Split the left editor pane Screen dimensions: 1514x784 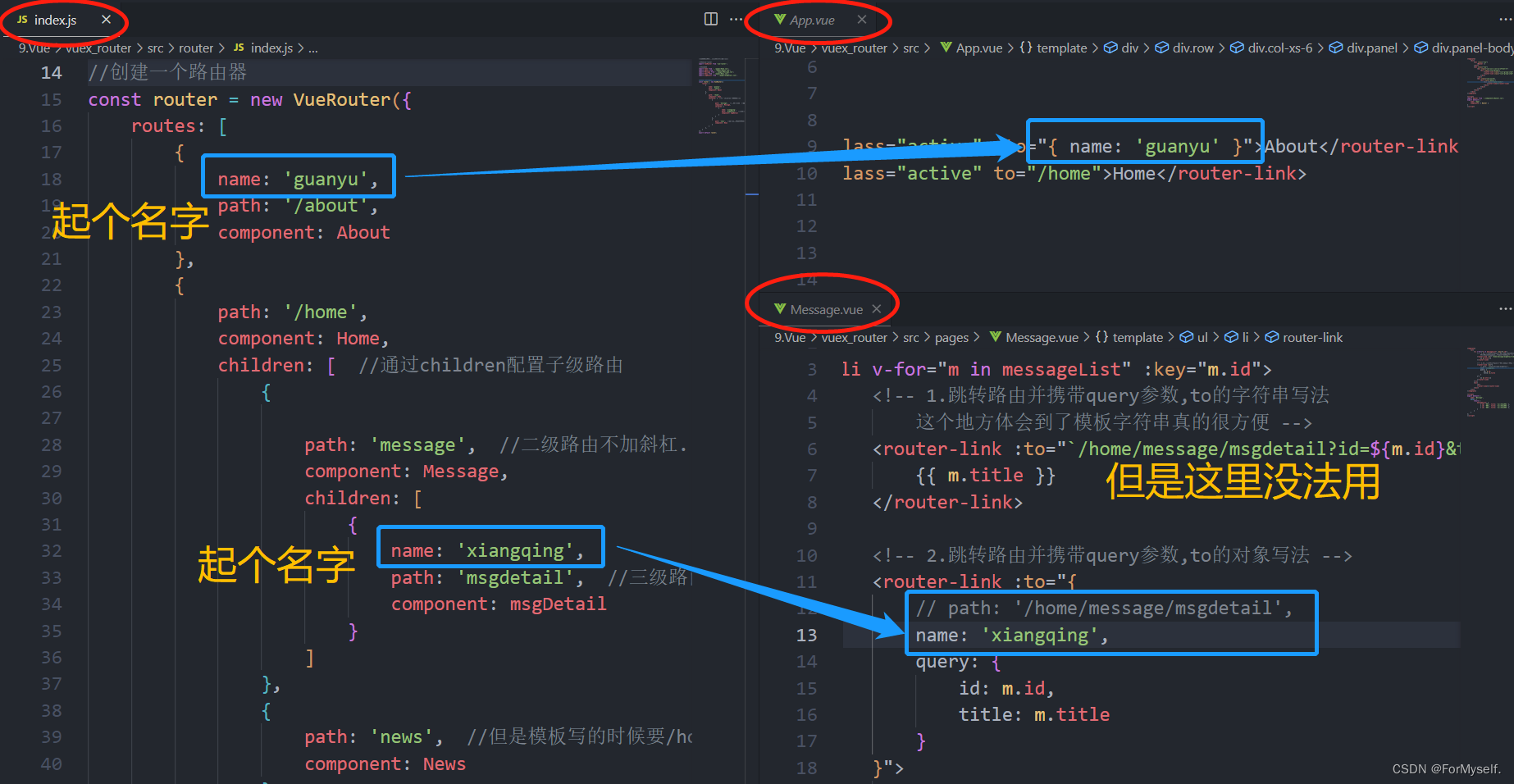click(x=711, y=19)
